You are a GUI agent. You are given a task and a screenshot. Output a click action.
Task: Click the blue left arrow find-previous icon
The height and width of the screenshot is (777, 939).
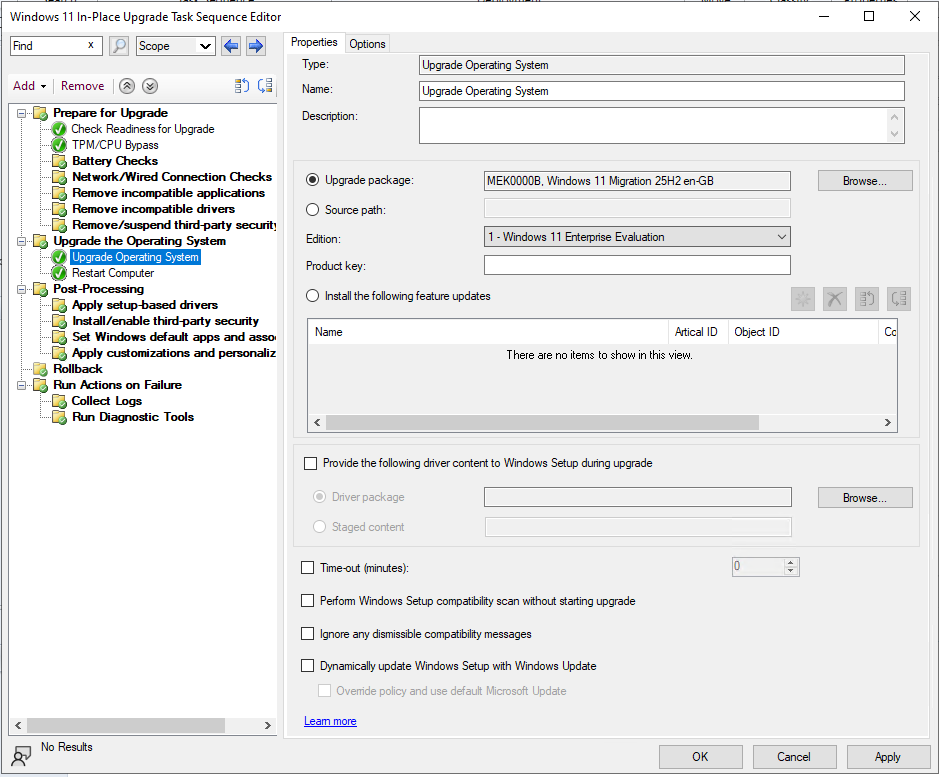point(231,46)
